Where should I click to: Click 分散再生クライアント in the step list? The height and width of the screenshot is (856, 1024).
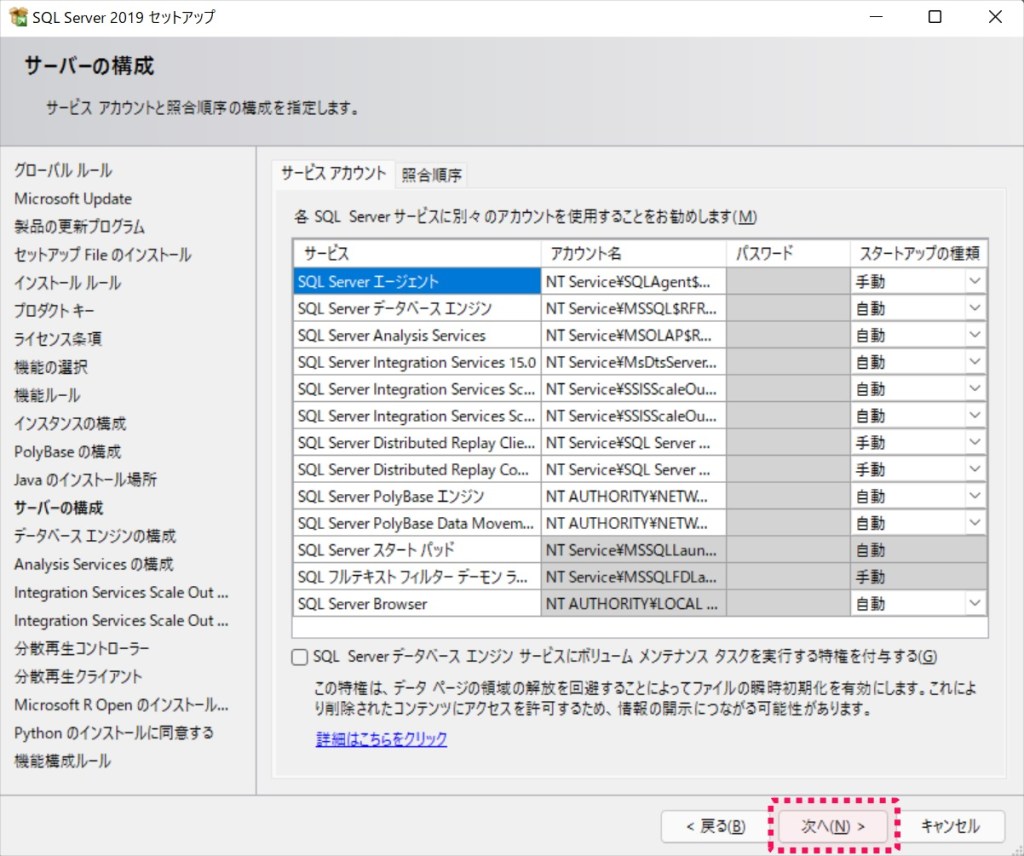[x=78, y=676]
